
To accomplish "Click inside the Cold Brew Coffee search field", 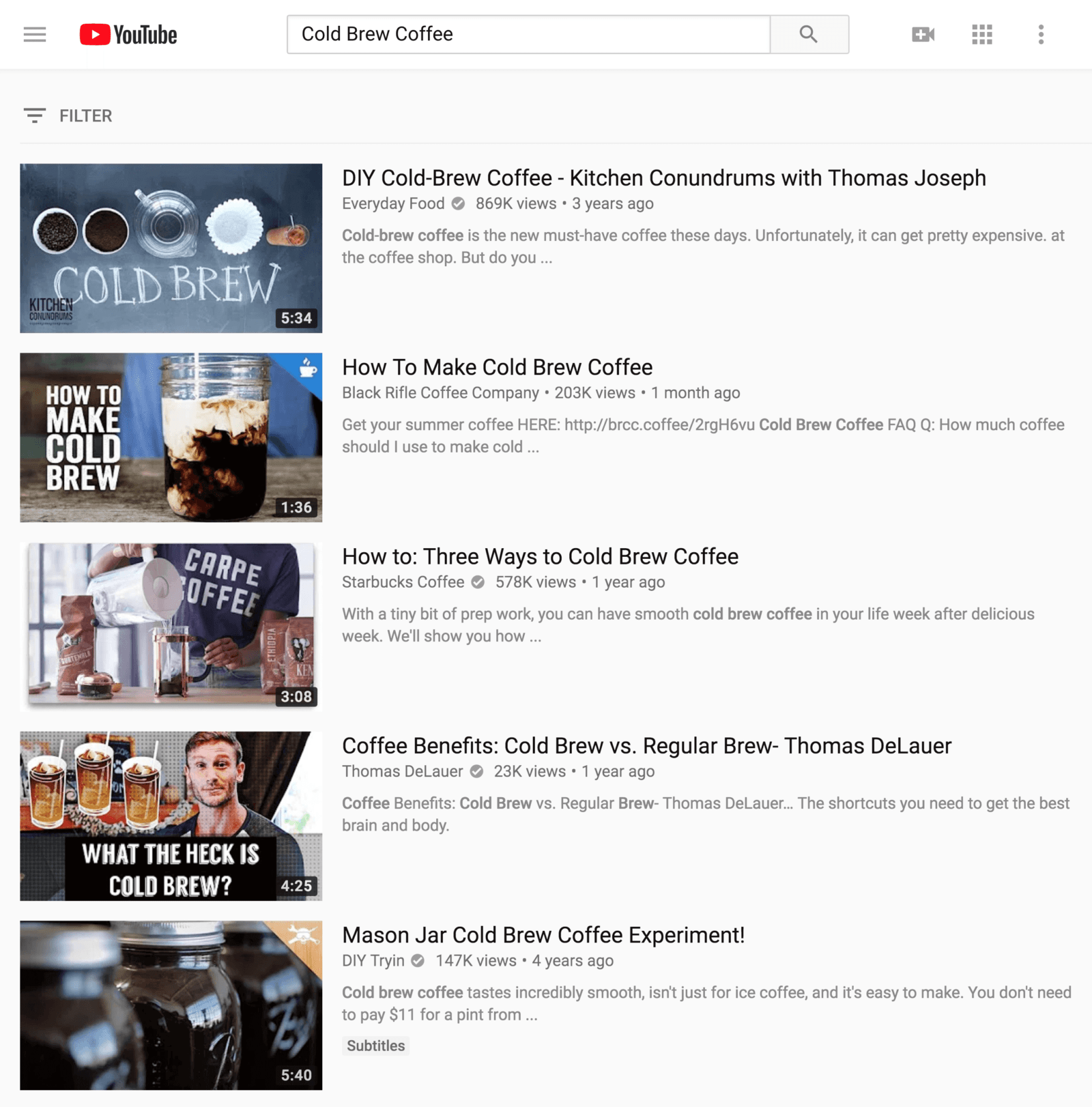I will (x=529, y=33).
